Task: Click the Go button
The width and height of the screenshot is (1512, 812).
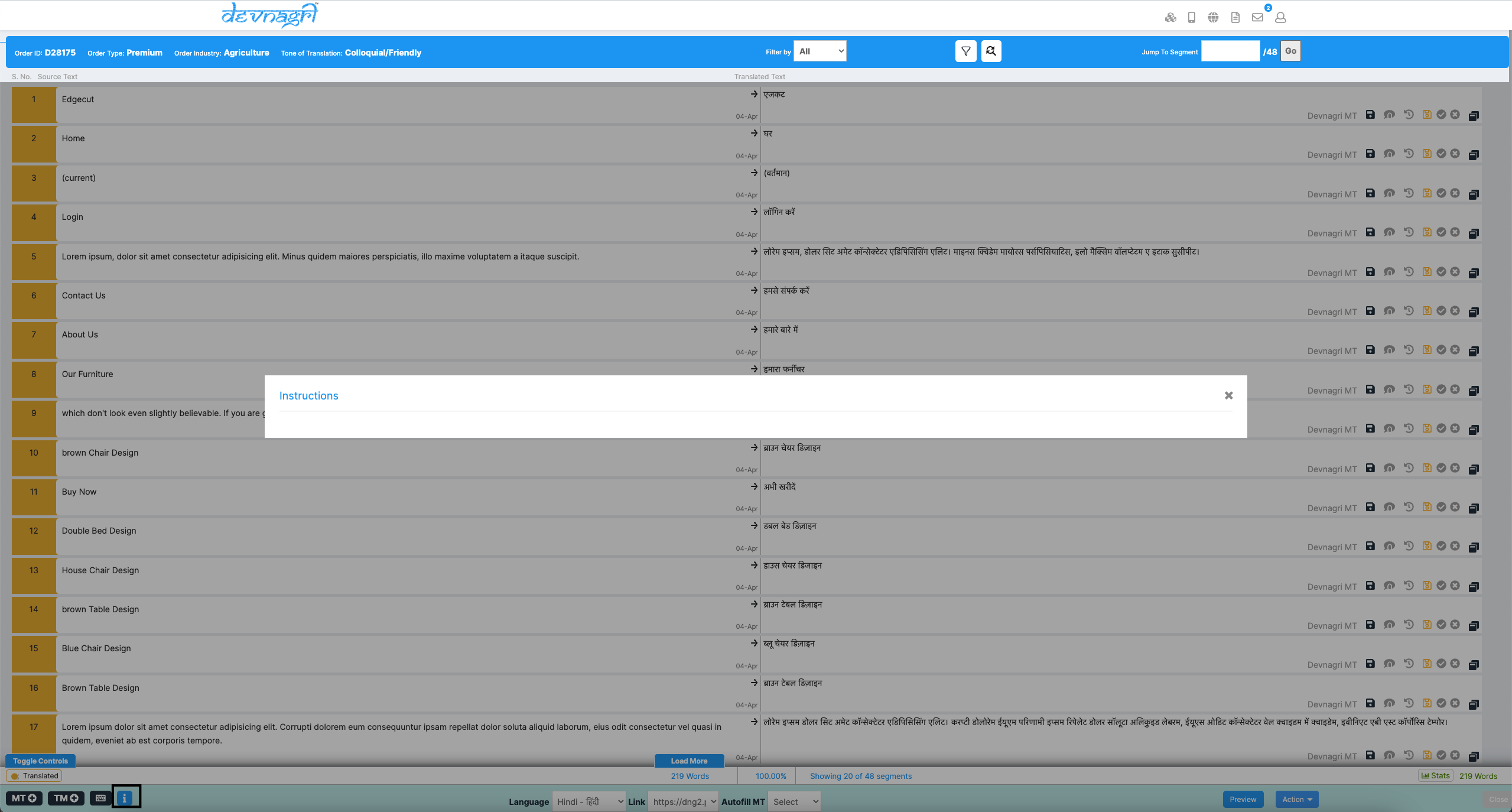Action: [x=1290, y=51]
